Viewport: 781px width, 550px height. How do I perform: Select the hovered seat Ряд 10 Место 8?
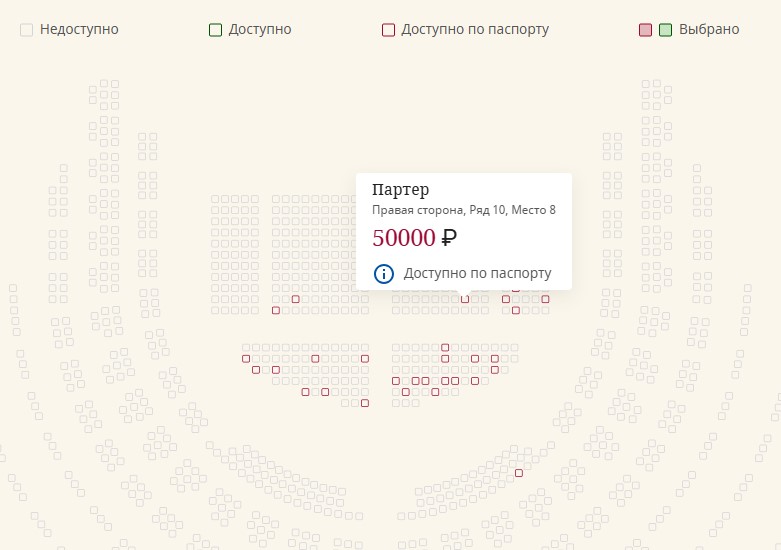tap(465, 299)
